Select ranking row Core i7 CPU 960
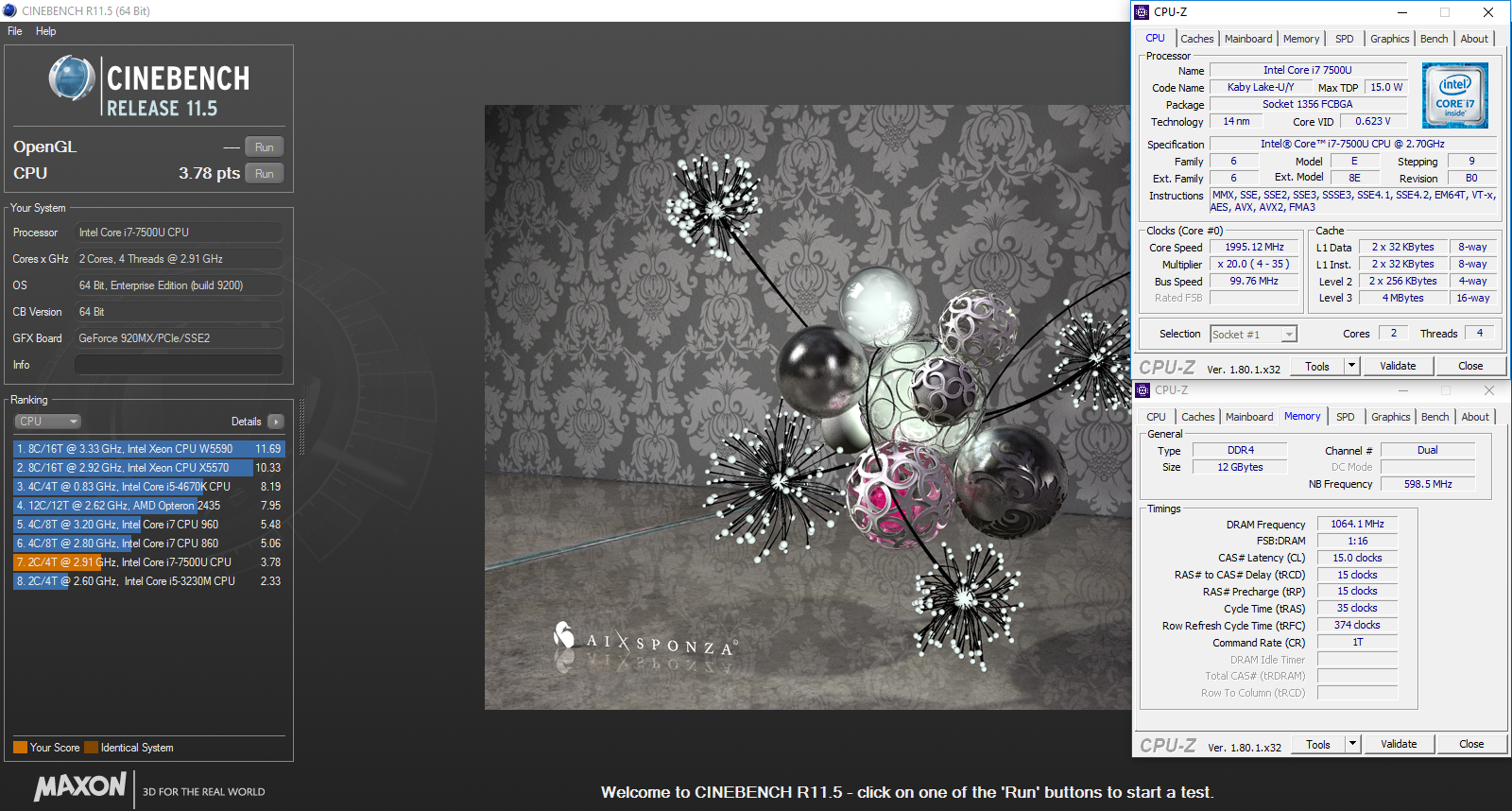1512x811 pixels. point(148,525)
